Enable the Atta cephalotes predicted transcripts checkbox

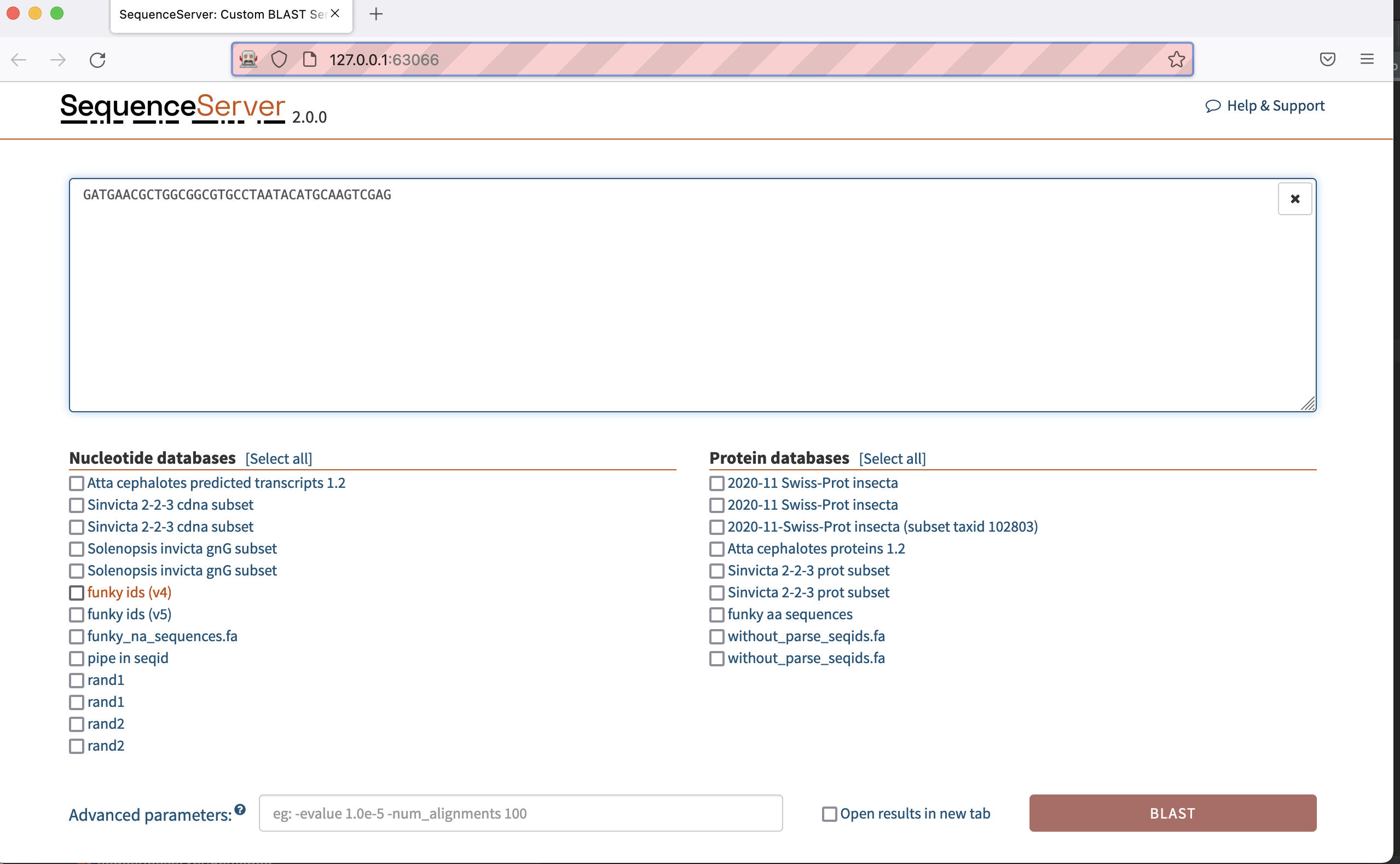77,483
